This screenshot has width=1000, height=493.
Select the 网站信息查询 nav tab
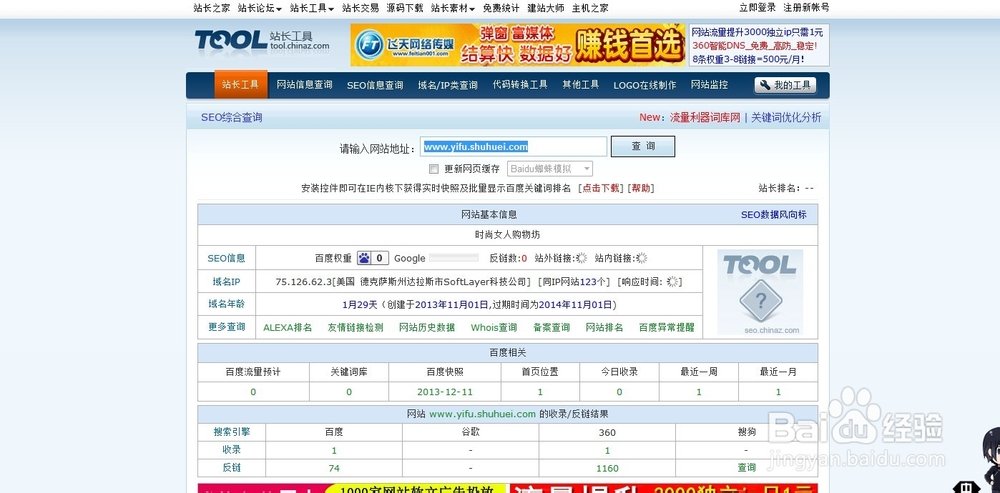pyautogui.click(x=304, y=85)
